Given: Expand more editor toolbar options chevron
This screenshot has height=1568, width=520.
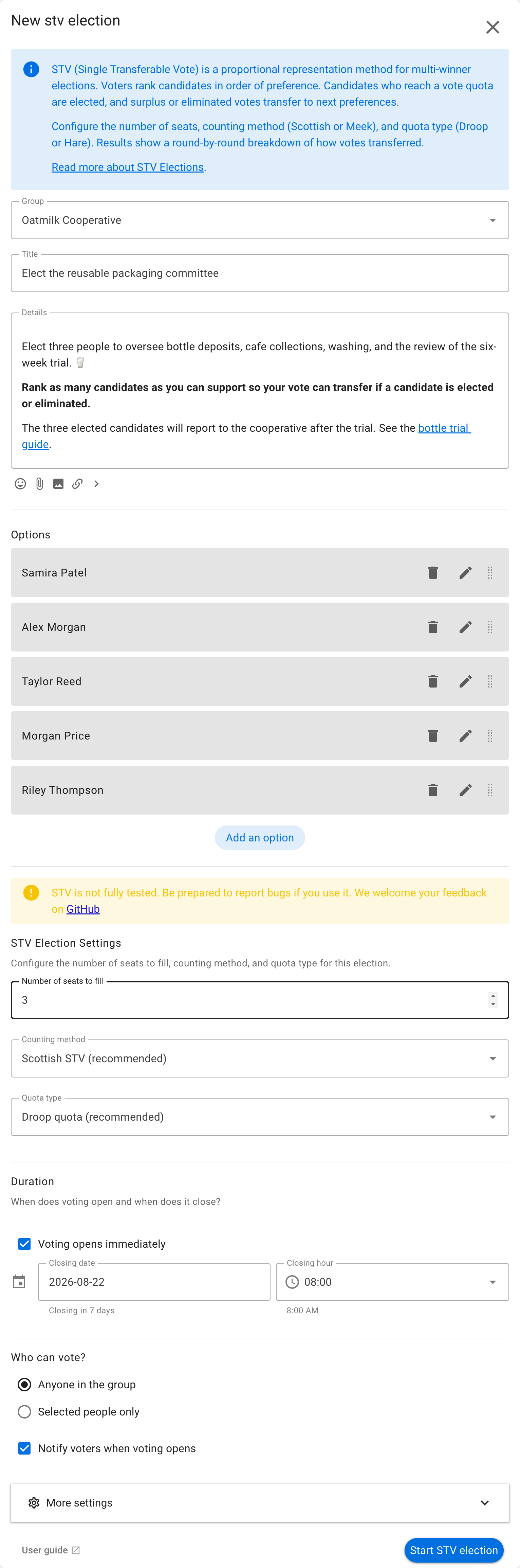Looking at the screenshot, I should pos(96,484).
